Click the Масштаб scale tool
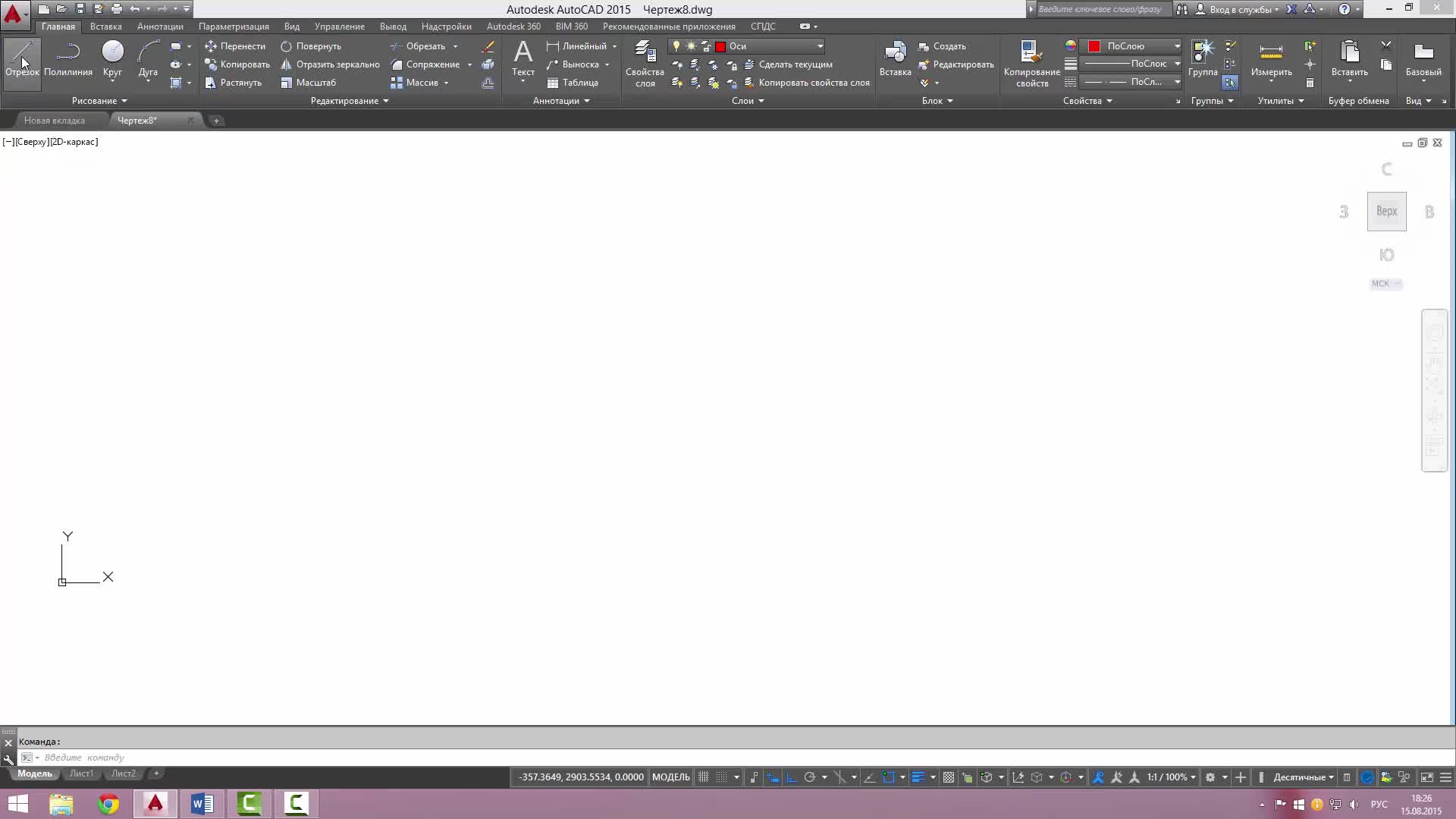This screenshot has height=819, width=1456. coord(308,83)
